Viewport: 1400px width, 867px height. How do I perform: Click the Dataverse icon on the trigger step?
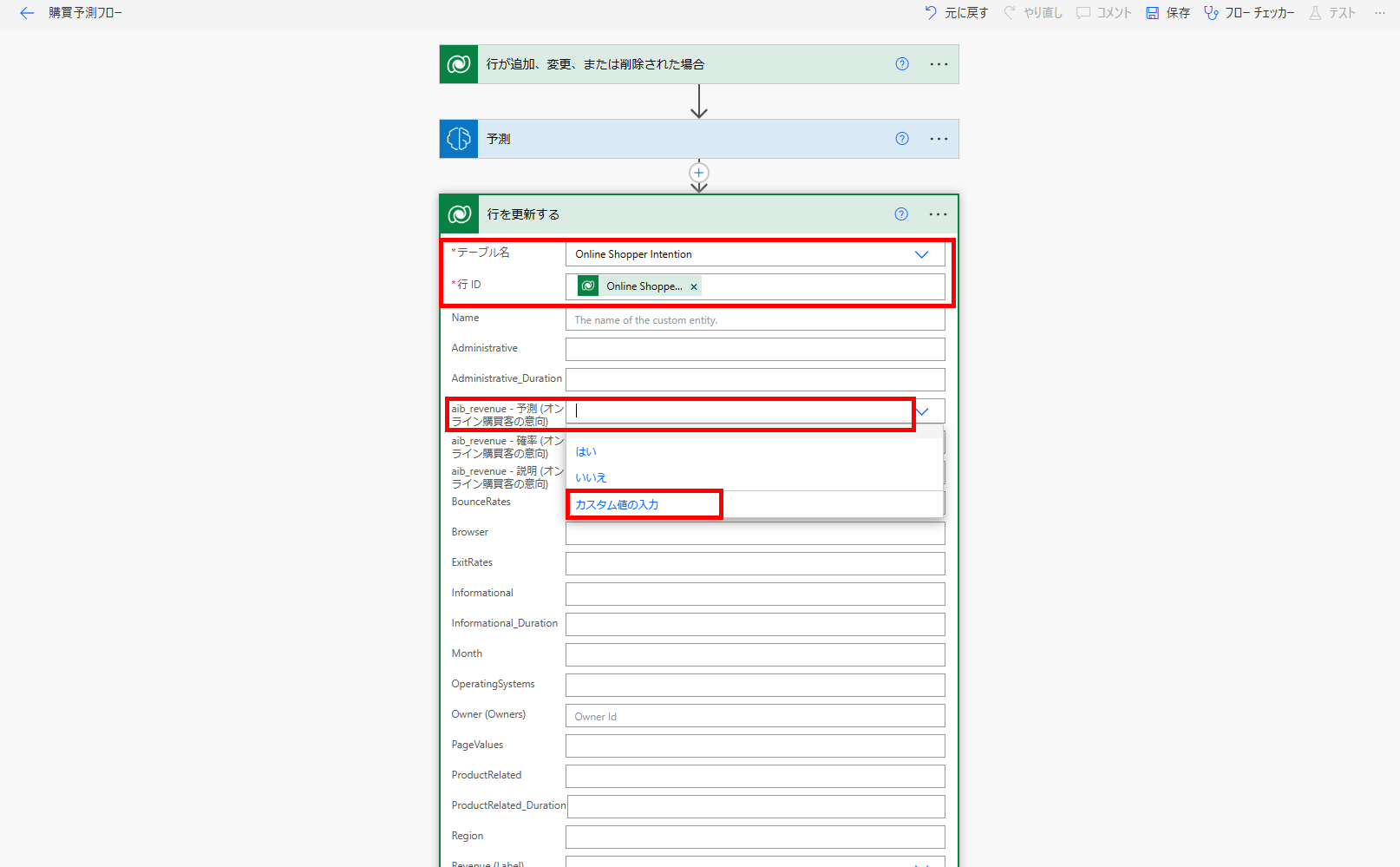459,64
